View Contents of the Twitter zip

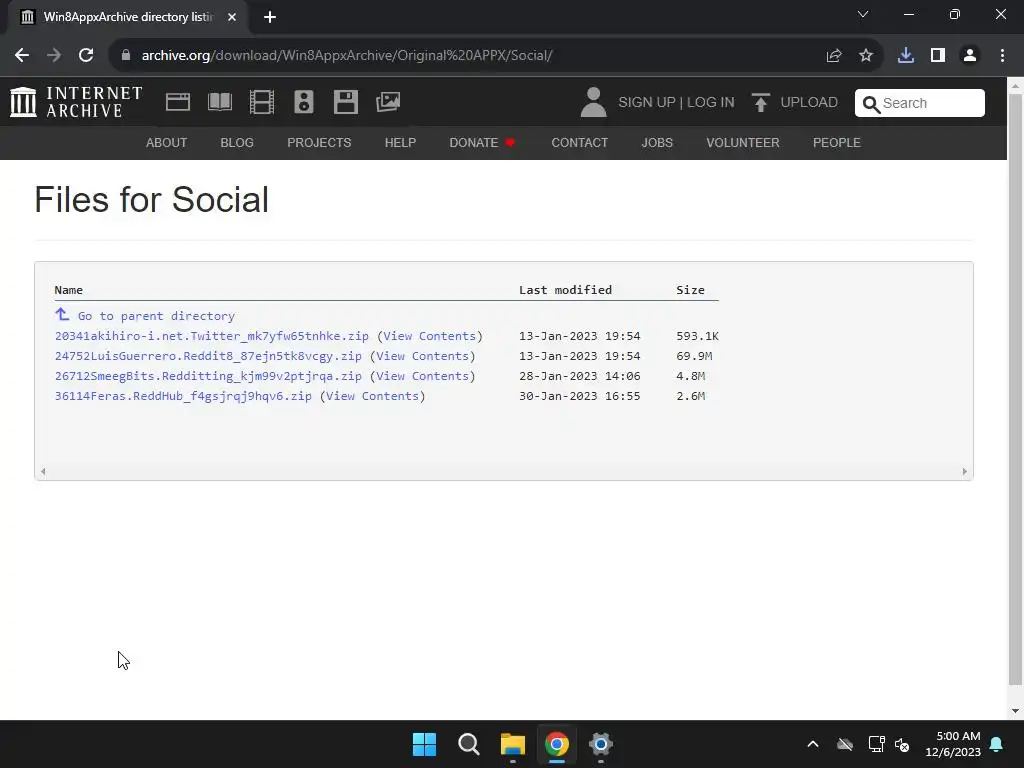[x=430, y=336]
